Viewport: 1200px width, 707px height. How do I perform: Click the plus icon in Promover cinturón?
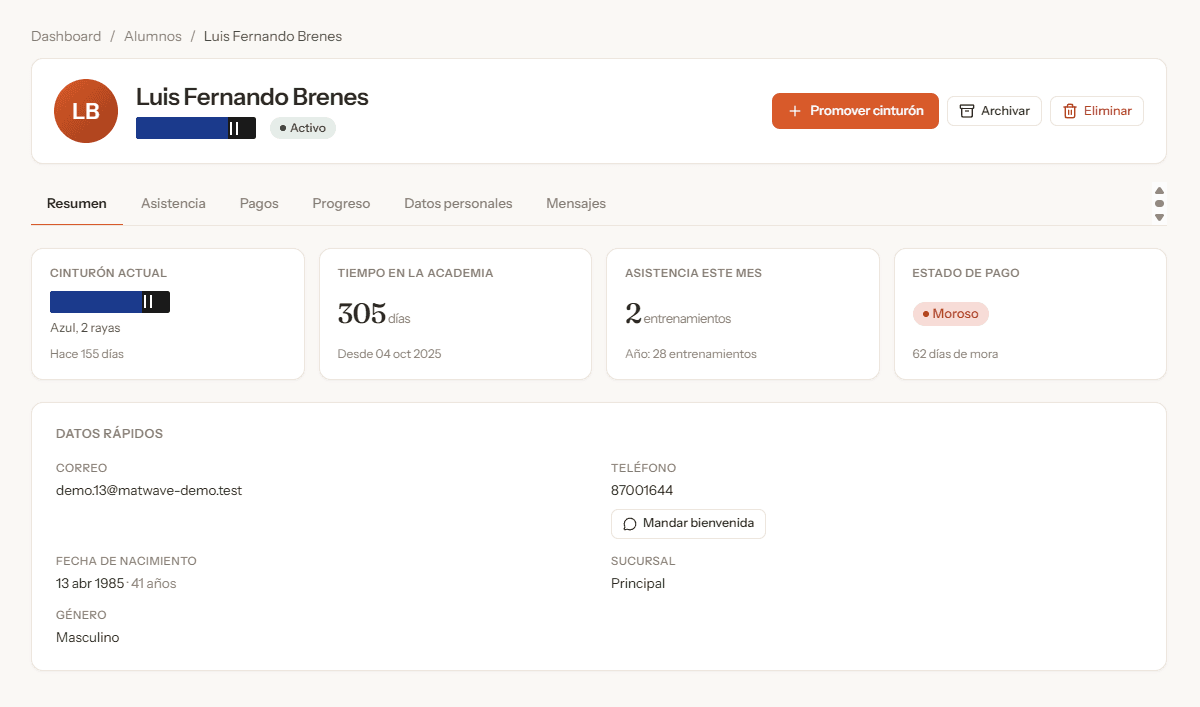pos(795,111)
